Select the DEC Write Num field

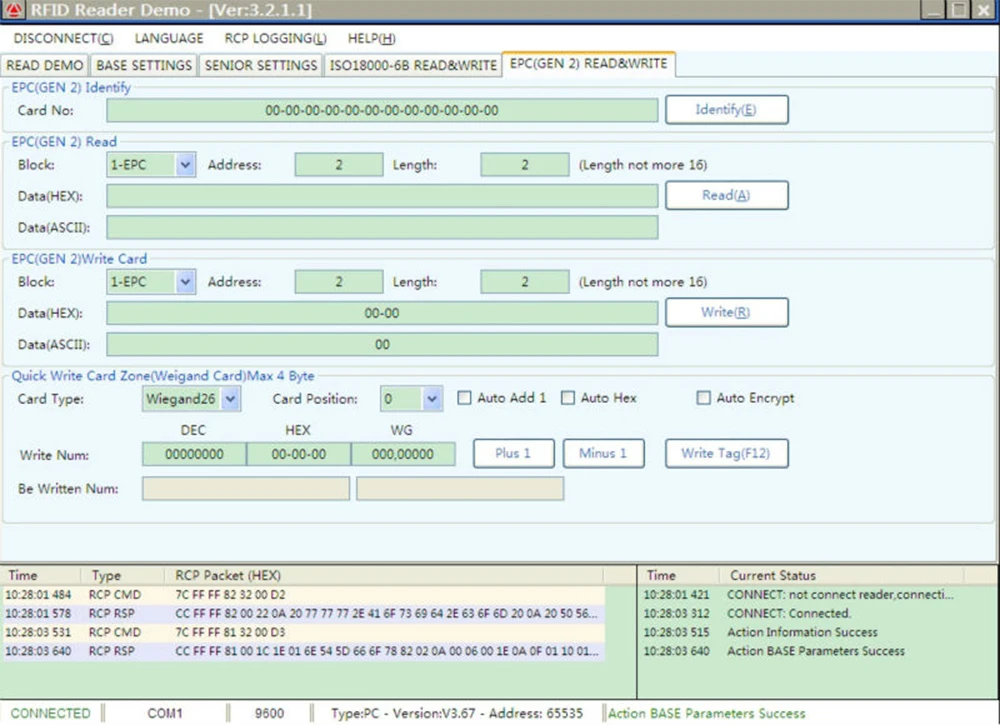point(194,454)
